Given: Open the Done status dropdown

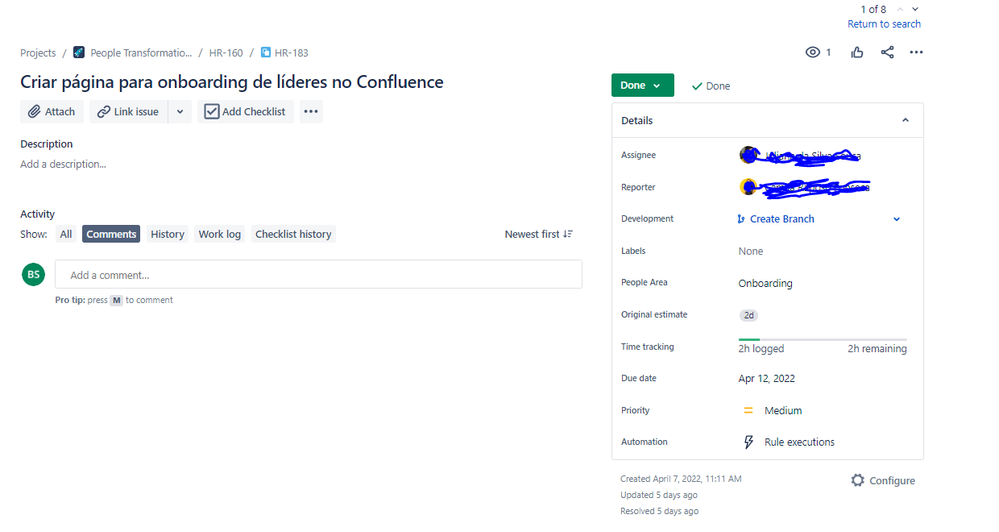Looking at the screenshot, I should point(642,85).
